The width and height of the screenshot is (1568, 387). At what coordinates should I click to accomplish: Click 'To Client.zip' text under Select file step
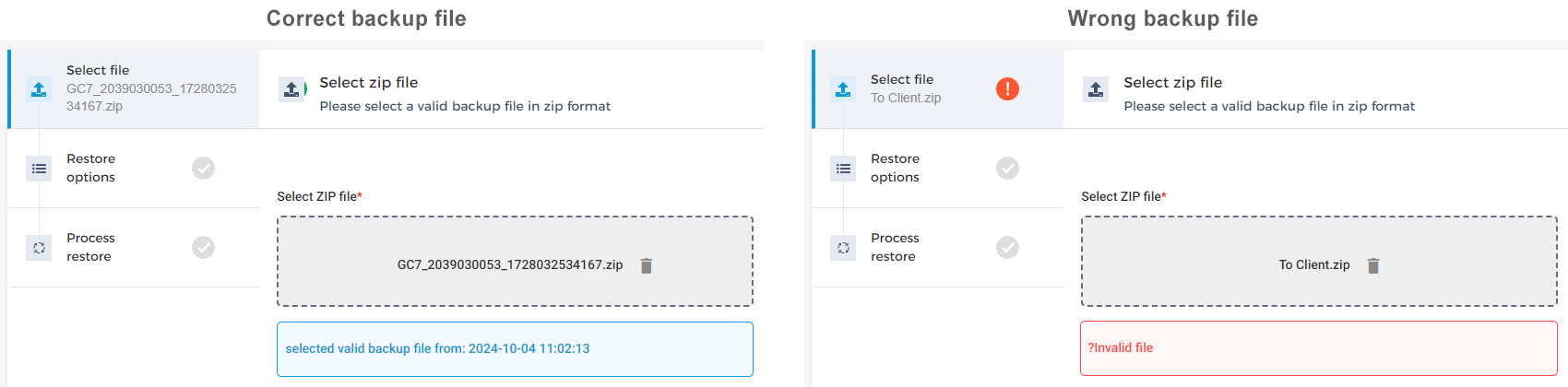point(906,98)
